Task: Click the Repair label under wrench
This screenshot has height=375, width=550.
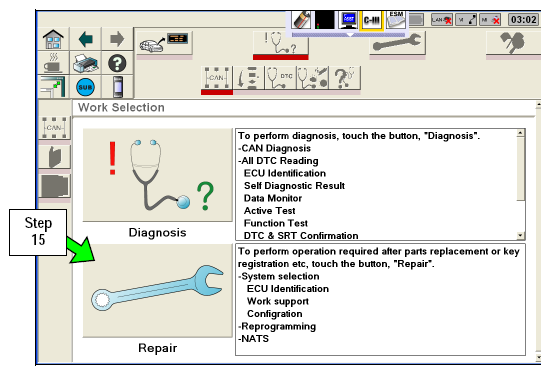Action: tap(157, 348)
